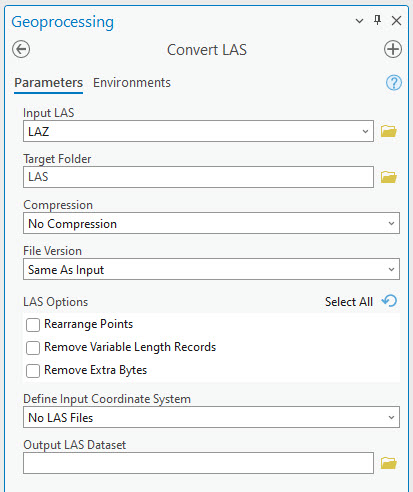Click the Select All link
Viewport: 413px width, 492px height.
click(349, 302)
